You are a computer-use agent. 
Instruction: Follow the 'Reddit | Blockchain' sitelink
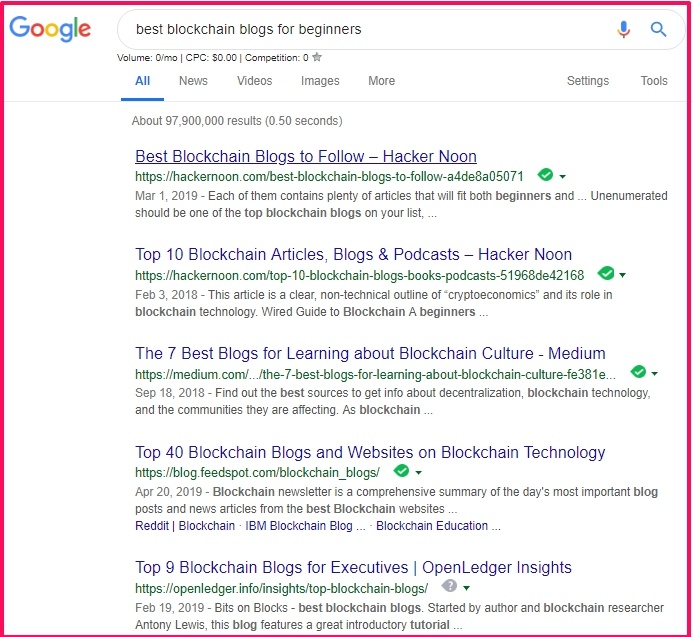point(185,526)
